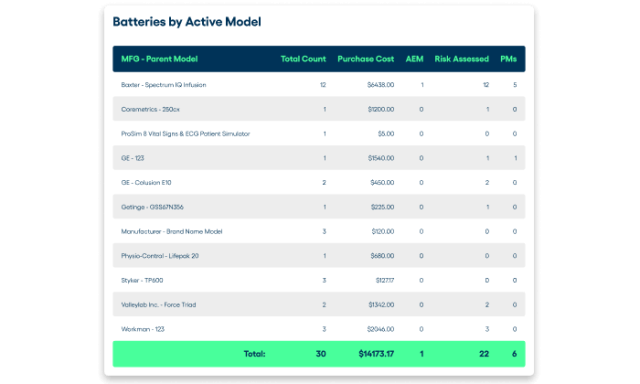Click total count 12 in Baxter row
640x384 pixels.
click(x=323, y=85)
